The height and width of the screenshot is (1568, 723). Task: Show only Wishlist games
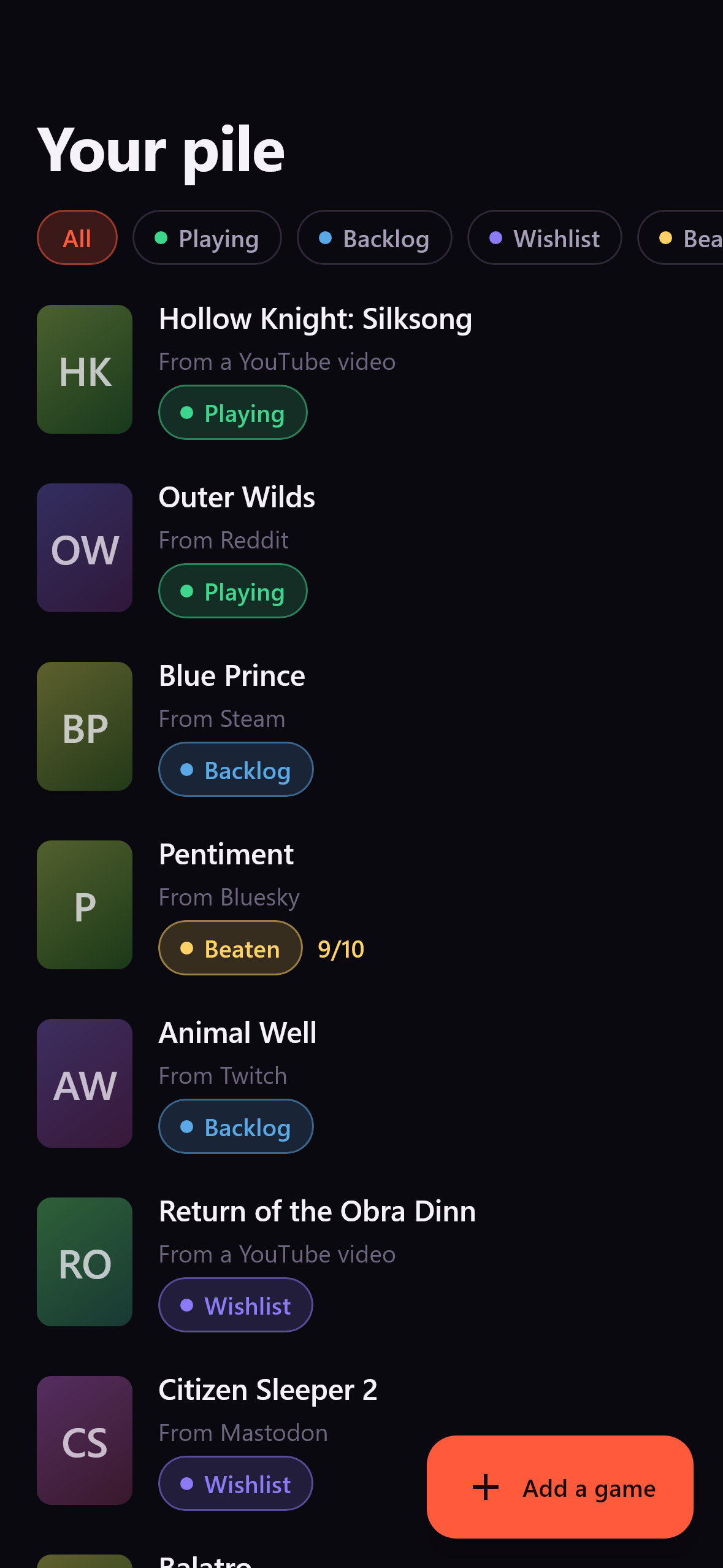tap(545, 237)
